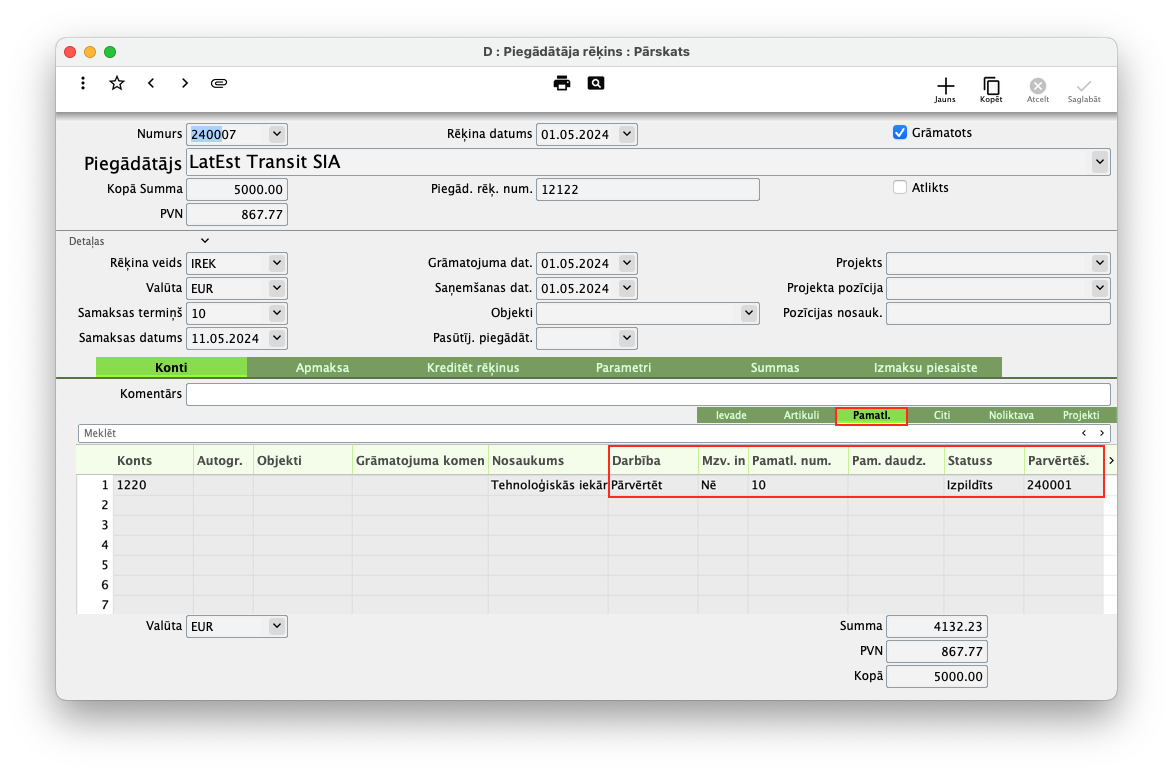The width and height of the screenshot is (1173, 774).
Task: Click the star favorite icon
Action: tap(117, 83)
